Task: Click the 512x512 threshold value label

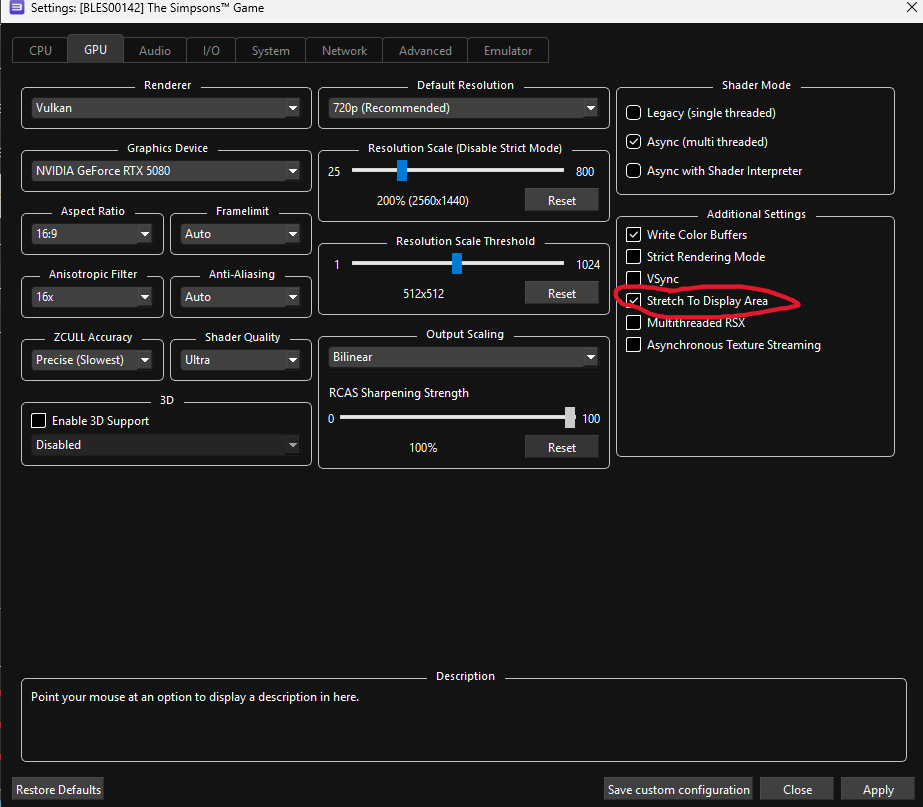Action: pos(423,294)
